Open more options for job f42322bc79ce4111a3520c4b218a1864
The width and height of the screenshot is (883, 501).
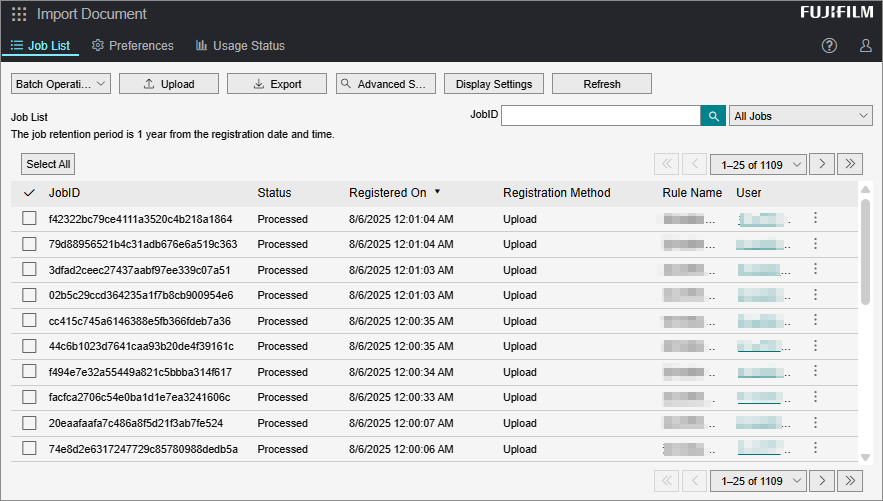pos(815,218)
